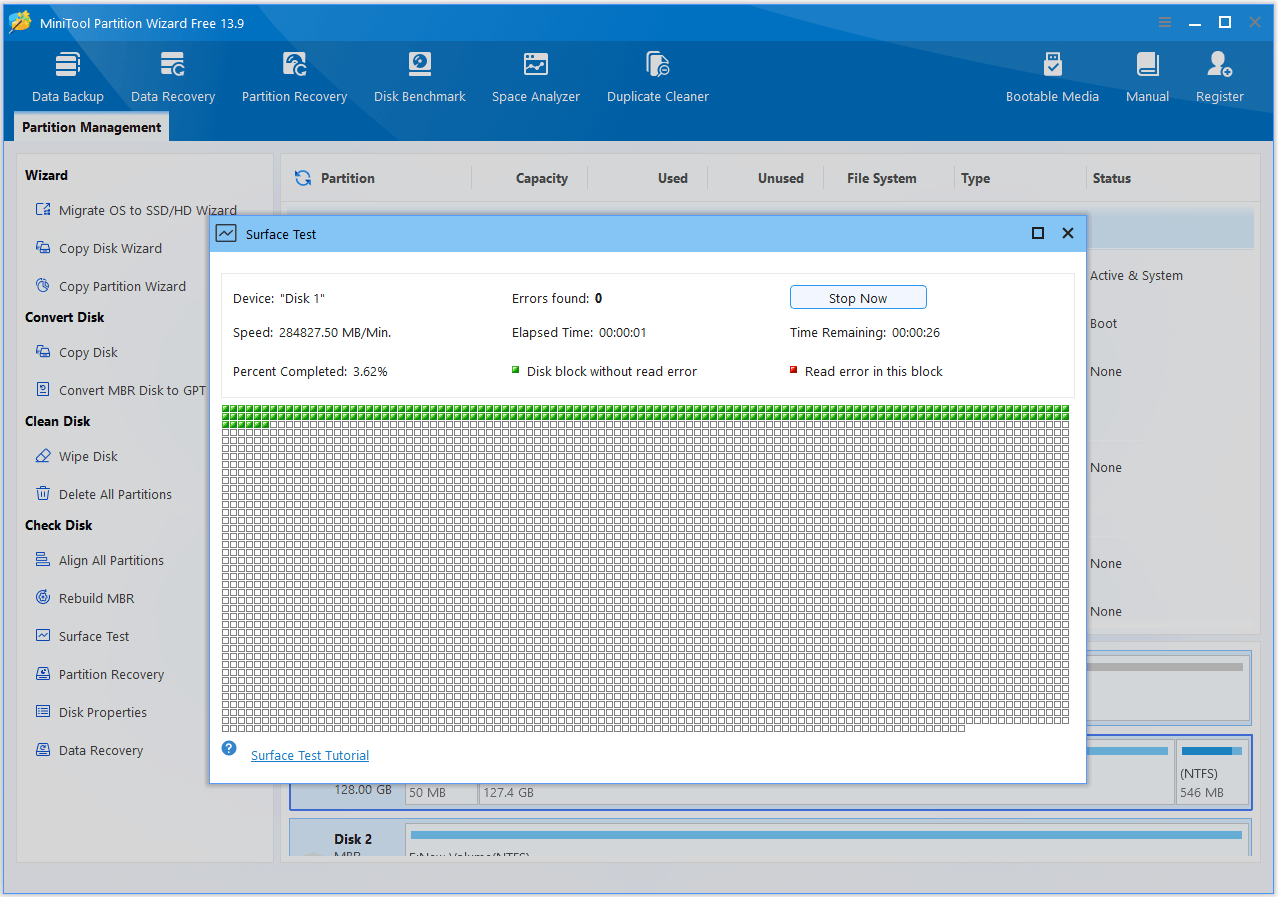Viewport: 1278px width, 897px height.
Task: Select the 546 MB NTFS partition block
Action: point(1213,771)
